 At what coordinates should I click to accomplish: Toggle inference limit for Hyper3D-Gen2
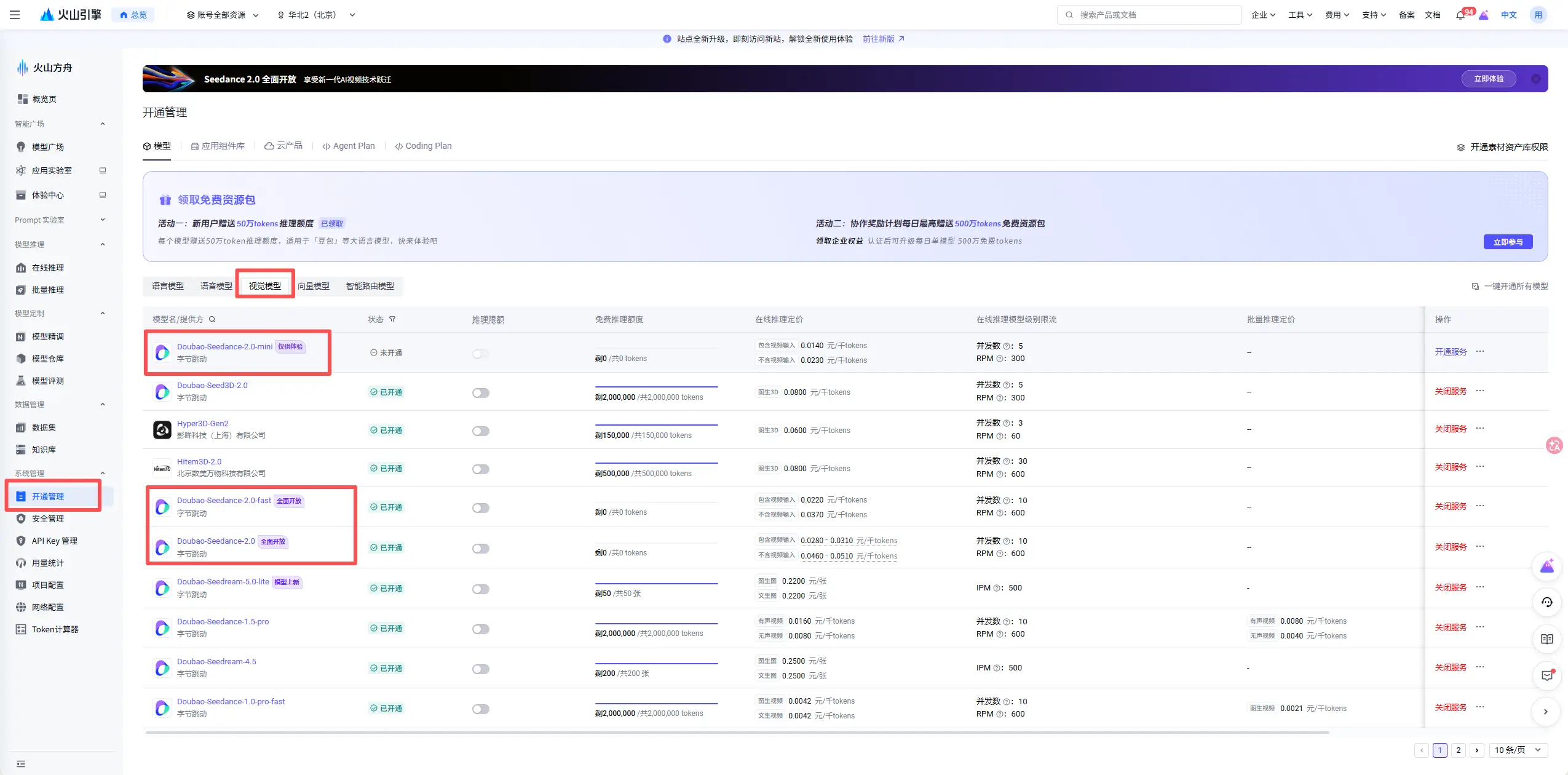coord(481,431)
